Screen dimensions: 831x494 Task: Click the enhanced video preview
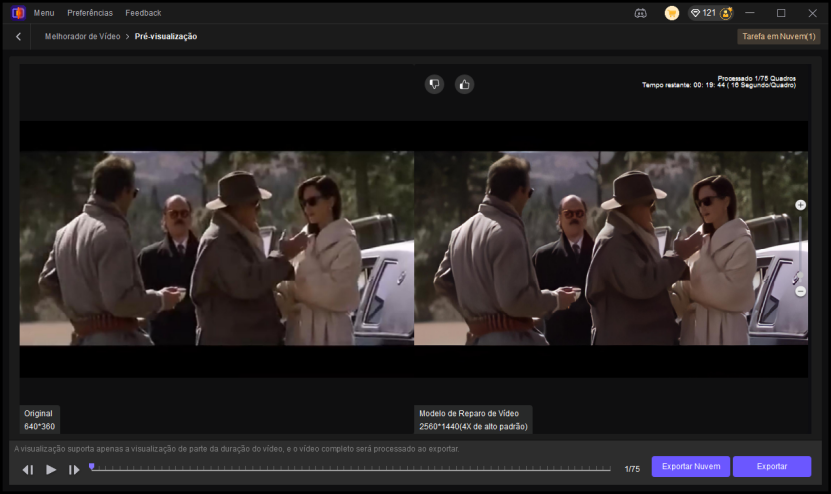611,249
